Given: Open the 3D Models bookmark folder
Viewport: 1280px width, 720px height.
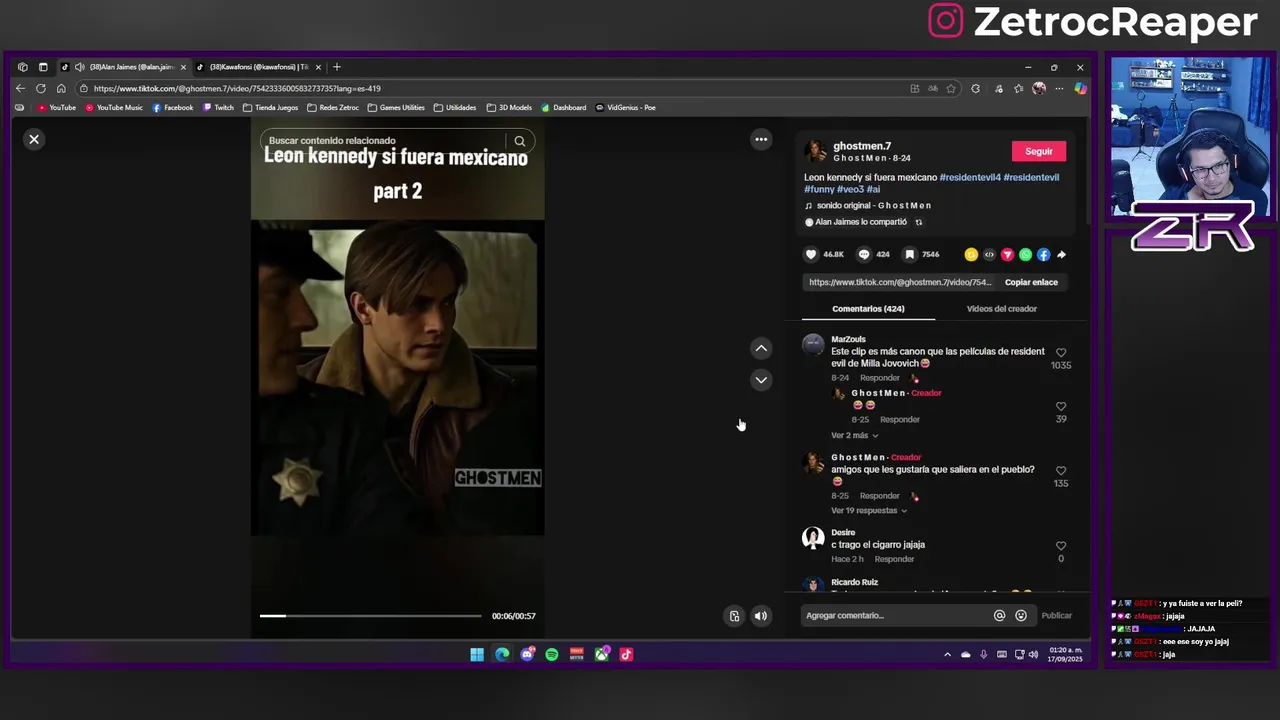Looking at the screenshot, I should click(509, 107).
